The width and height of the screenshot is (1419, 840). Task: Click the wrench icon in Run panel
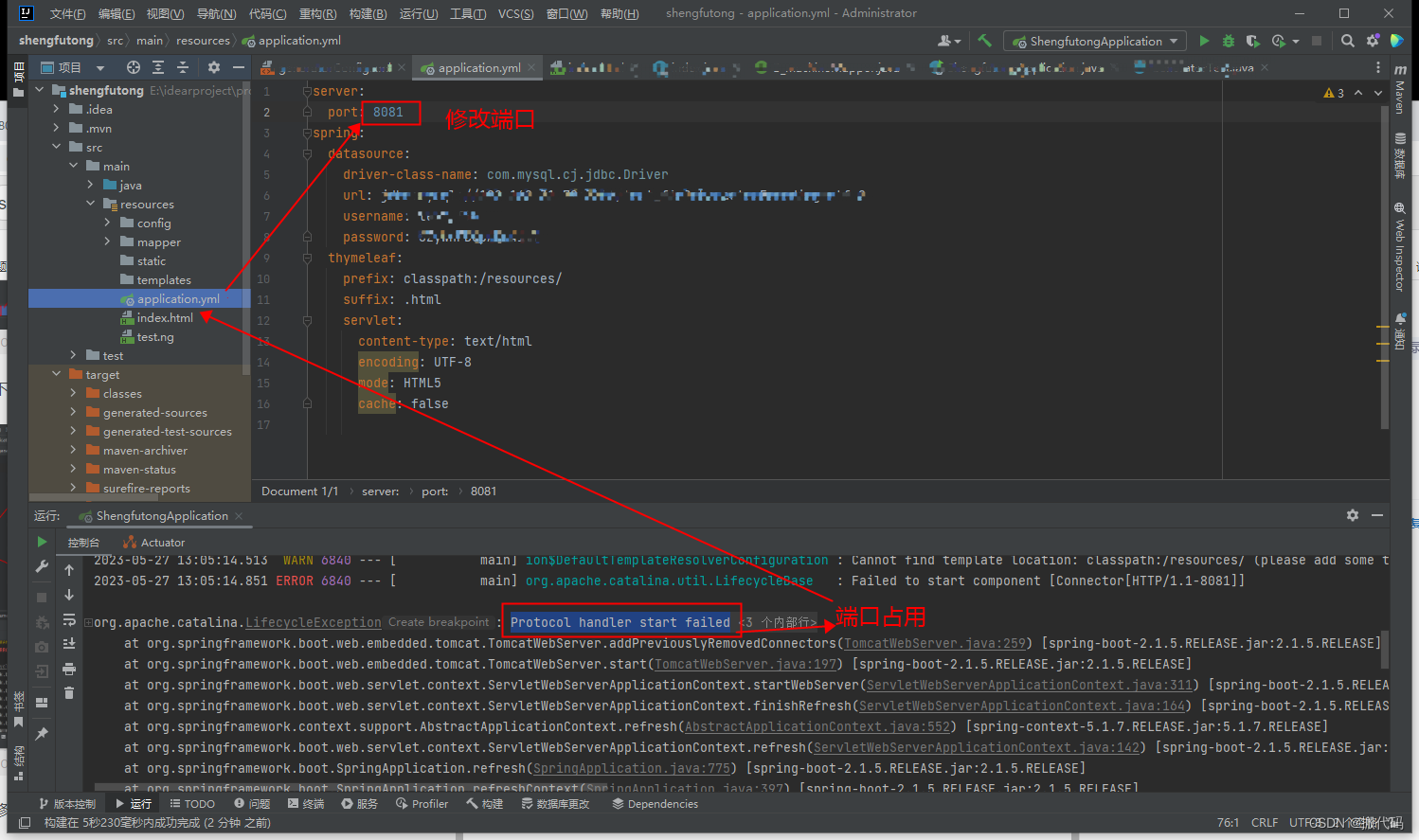pos(42,566)
